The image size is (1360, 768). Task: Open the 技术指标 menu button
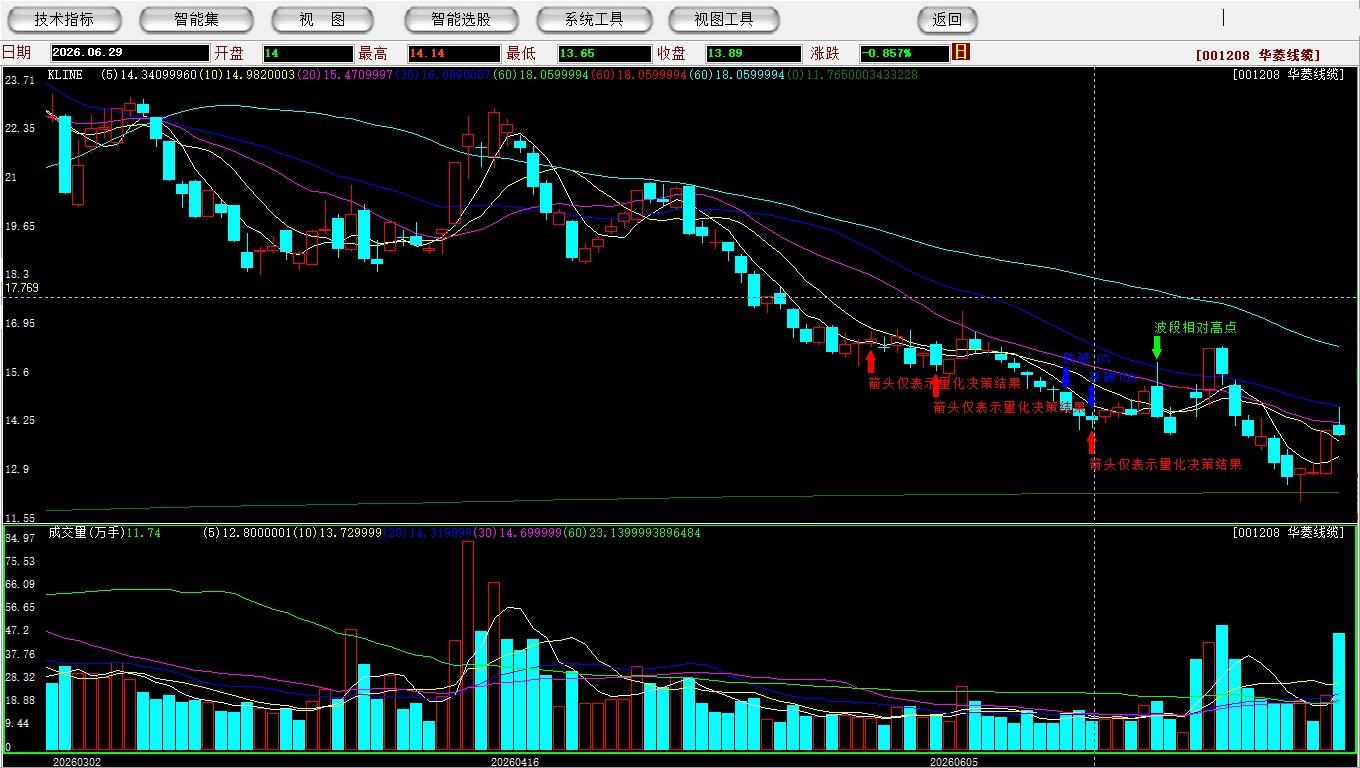[64, 19]
